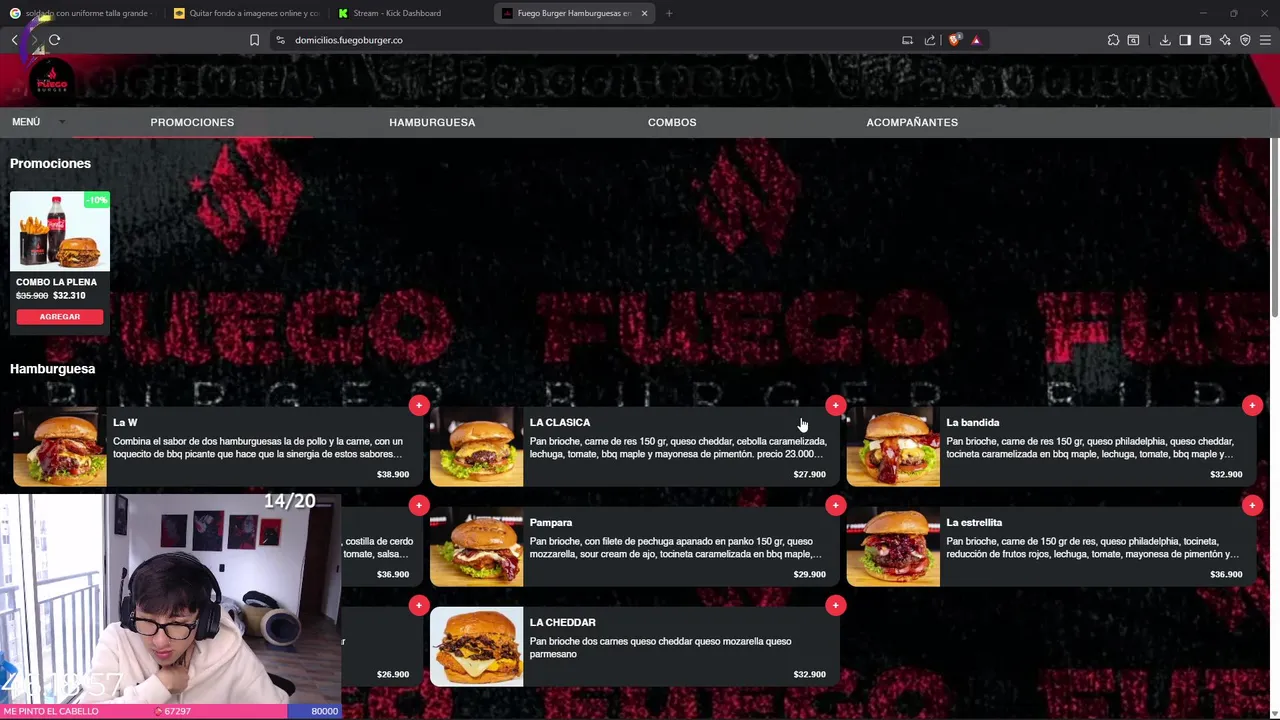Open a new browser tab

tap(669, 13)
